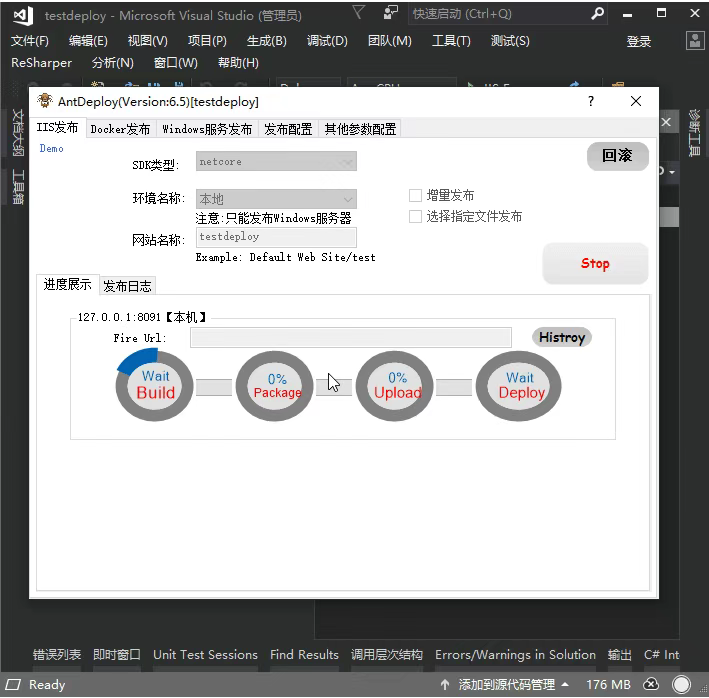Screen dimensions: 709x698
Task: Click the Fire Url input field
Action: (350, 337)
